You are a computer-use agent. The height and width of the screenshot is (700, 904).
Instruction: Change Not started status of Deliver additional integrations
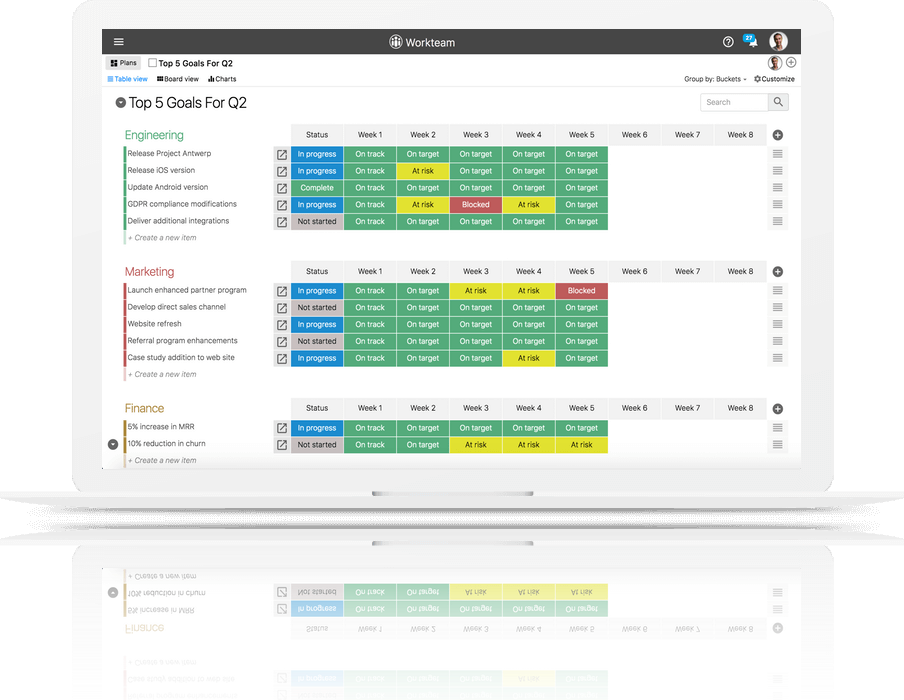tap(317, 221)
